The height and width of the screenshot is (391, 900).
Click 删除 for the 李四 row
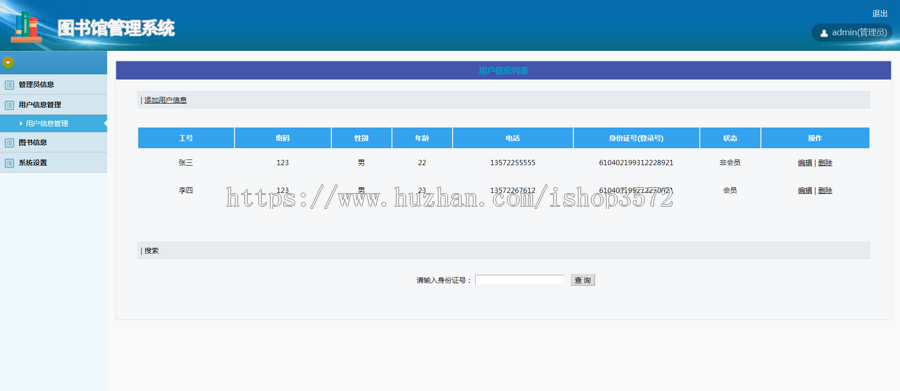(825, 191)
